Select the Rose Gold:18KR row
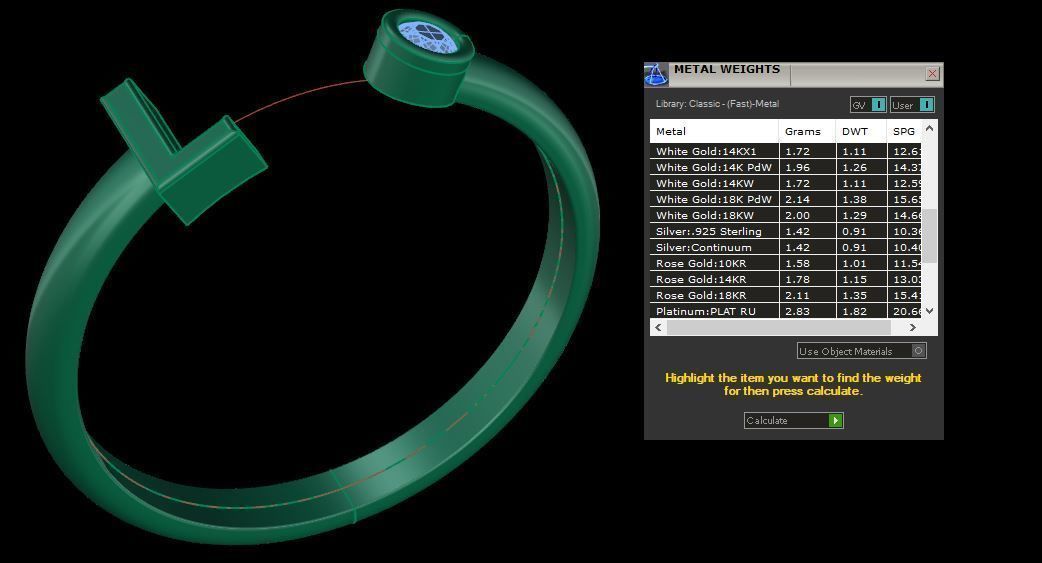This screenshot has height=563, width=1042. pos(785,294)
